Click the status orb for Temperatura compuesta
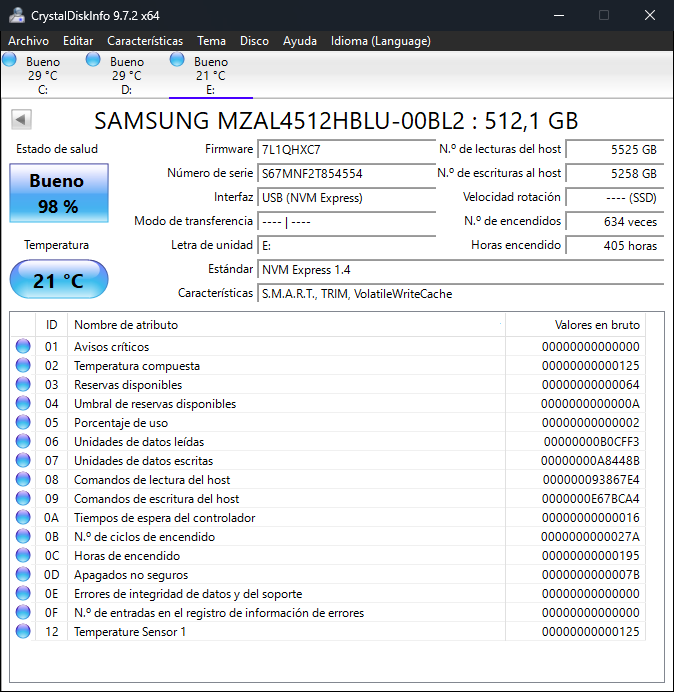674x692 pixels. 23,365
